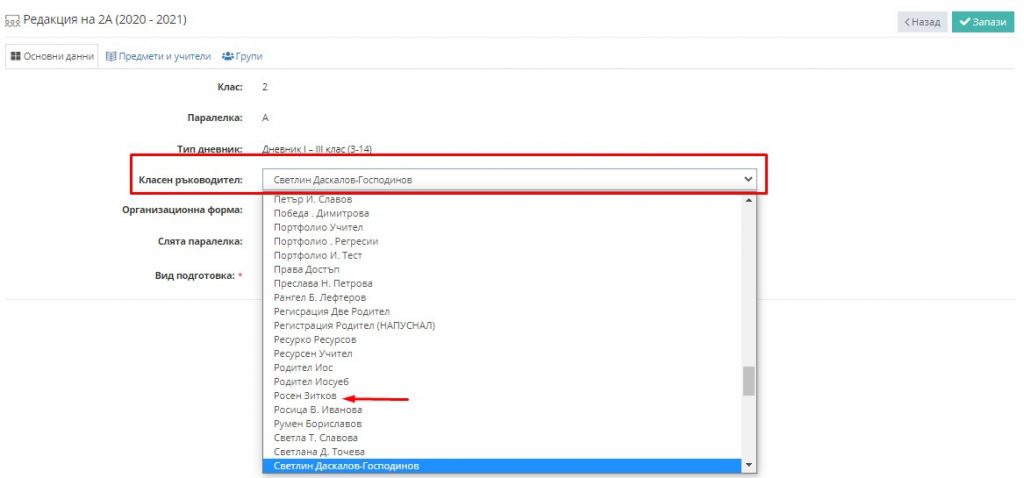Pick Светлин Даскалов-Господинов highlighted option
The width and height of the screenshot is (1024, 478).
[x=346, y=466]
